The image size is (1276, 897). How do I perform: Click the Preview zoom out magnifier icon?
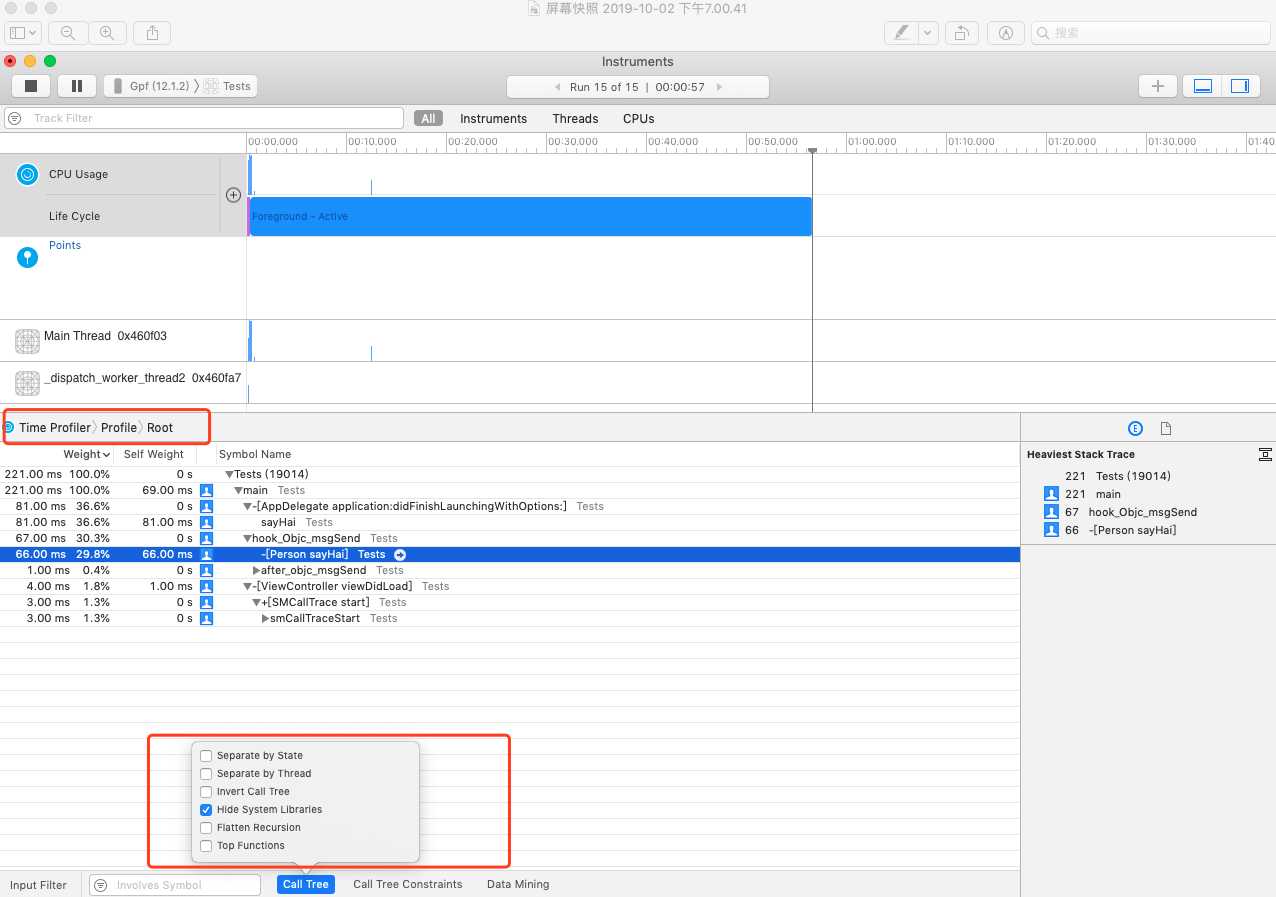pyautogui.click(x=67, y=33)
